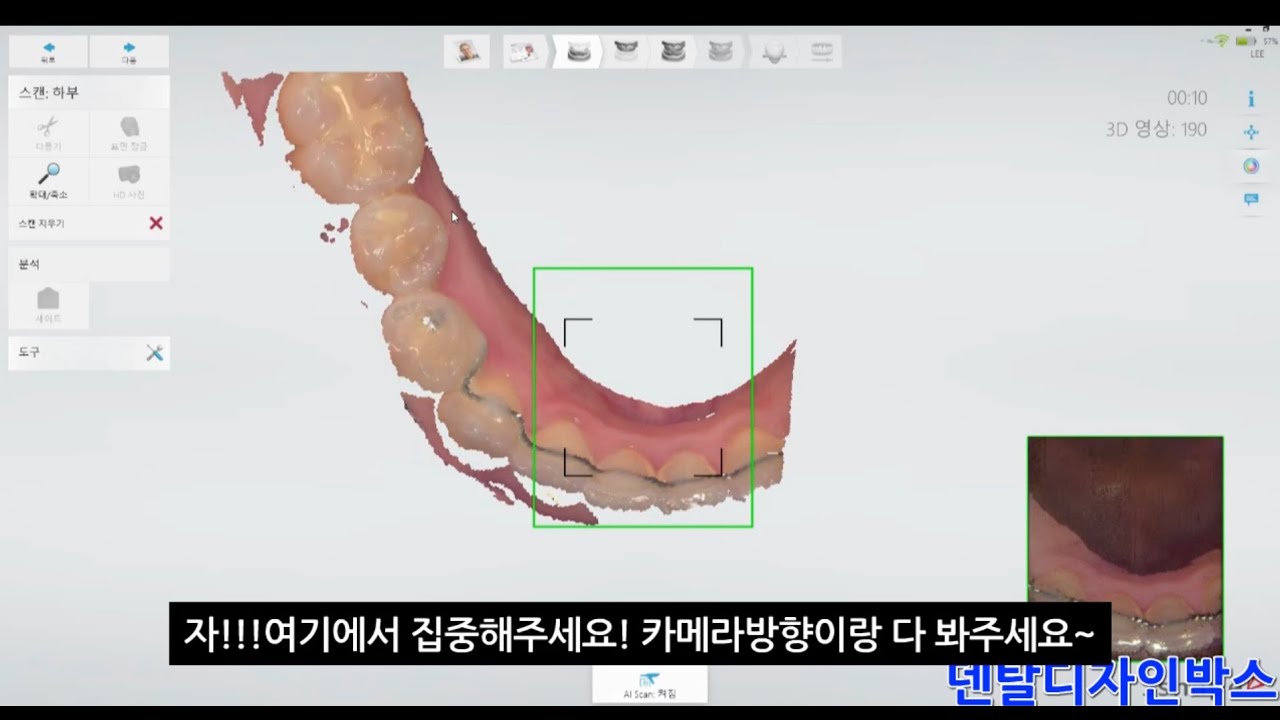Switch to the upper jaw scan step

(x=626, y=51)
